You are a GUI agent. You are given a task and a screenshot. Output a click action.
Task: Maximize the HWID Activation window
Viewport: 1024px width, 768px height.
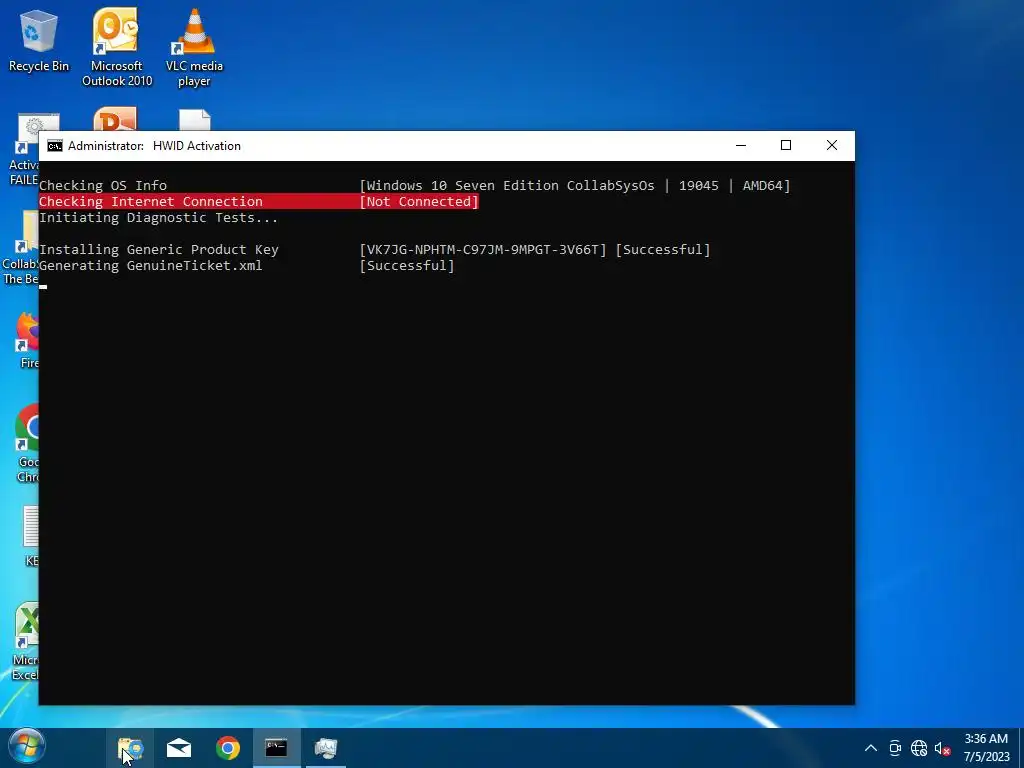pos(786,146)
